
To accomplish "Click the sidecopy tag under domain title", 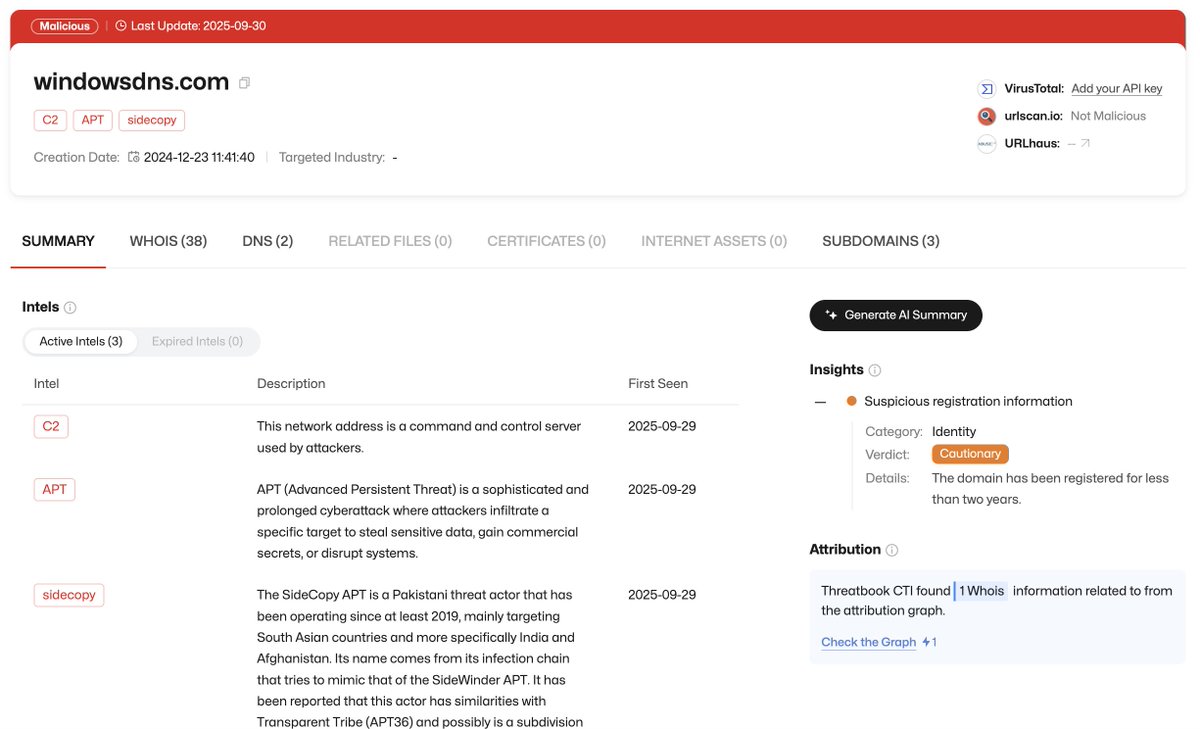I will click(x=151, y=120).
